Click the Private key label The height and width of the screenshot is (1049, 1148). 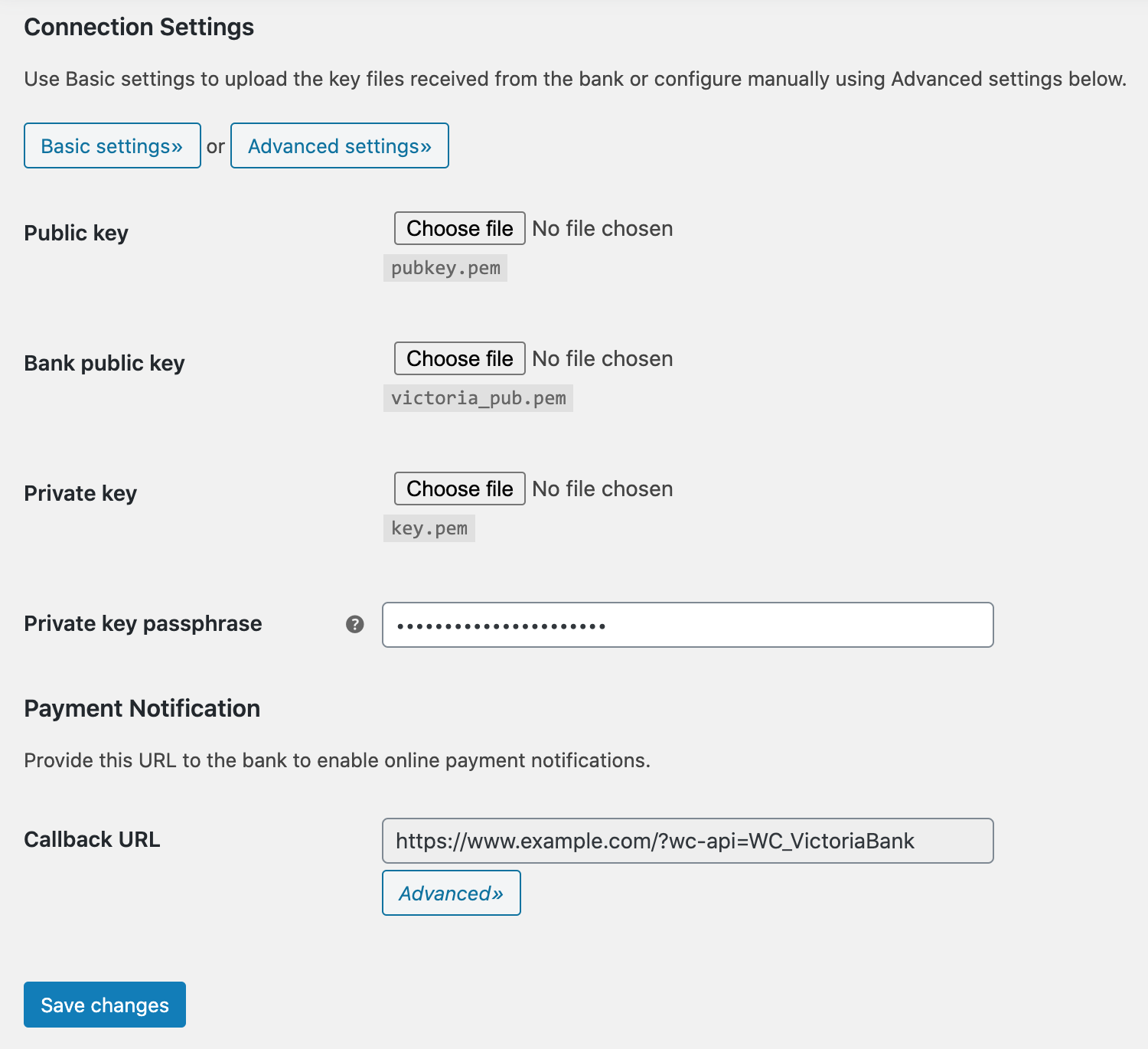point(80,493)
